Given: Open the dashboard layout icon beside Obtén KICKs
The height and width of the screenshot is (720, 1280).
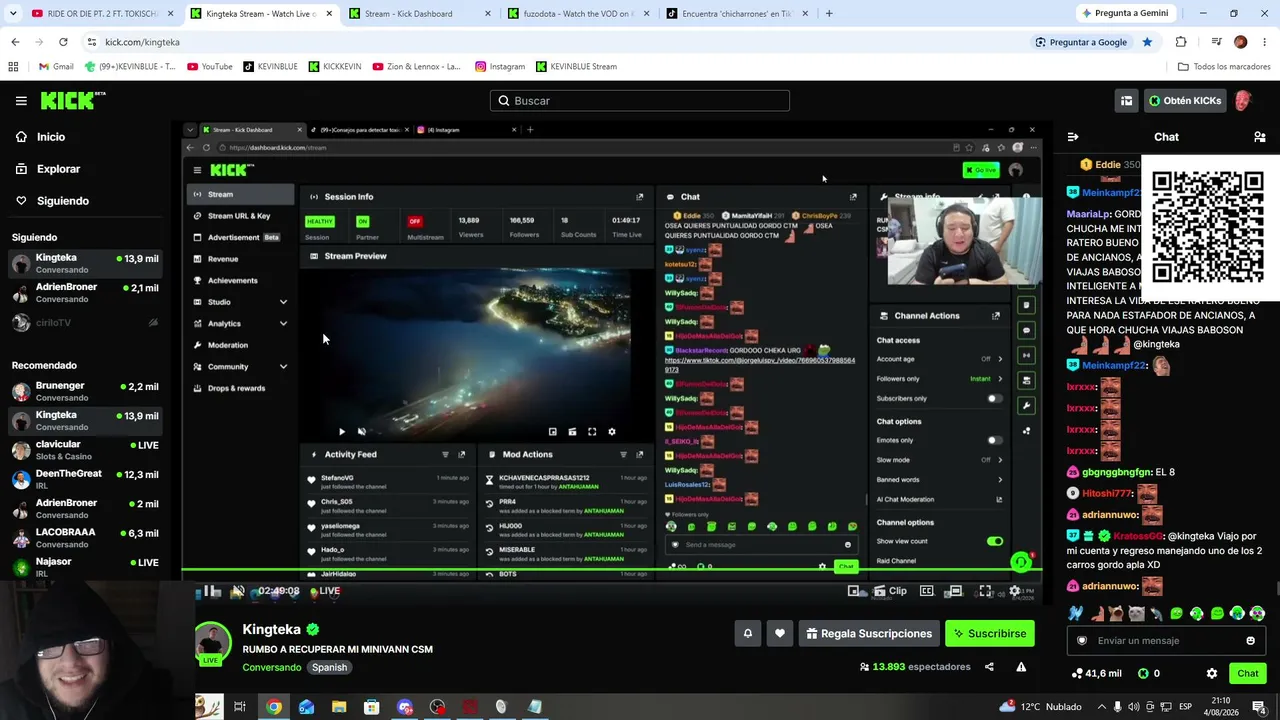Looking at the screenshot, I should [1127, 101].
